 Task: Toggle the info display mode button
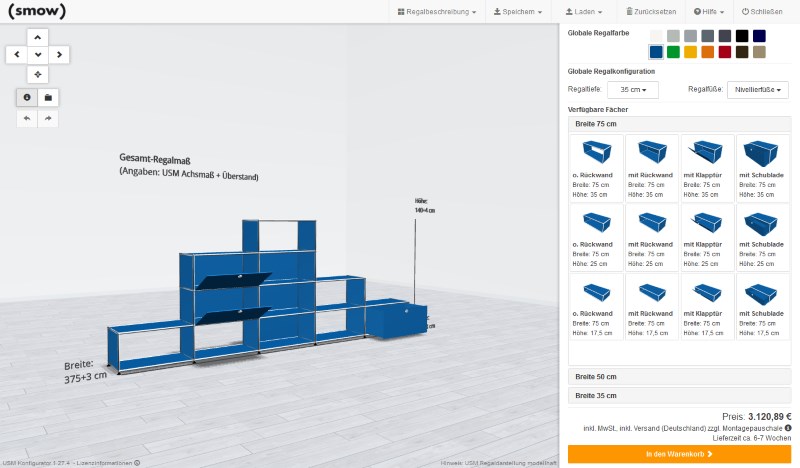tap(27, 97)
